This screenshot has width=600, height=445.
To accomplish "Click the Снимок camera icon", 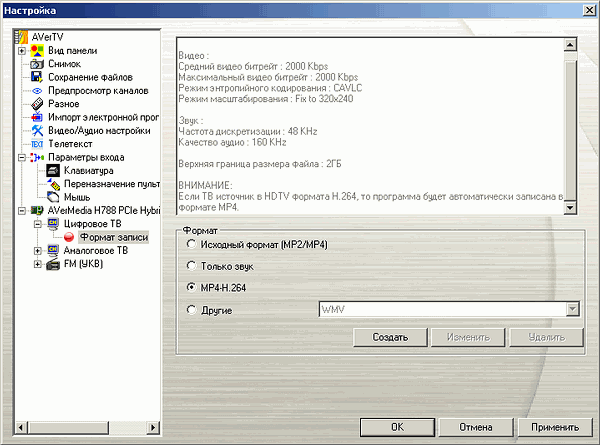I will click(x=37, y=63).
